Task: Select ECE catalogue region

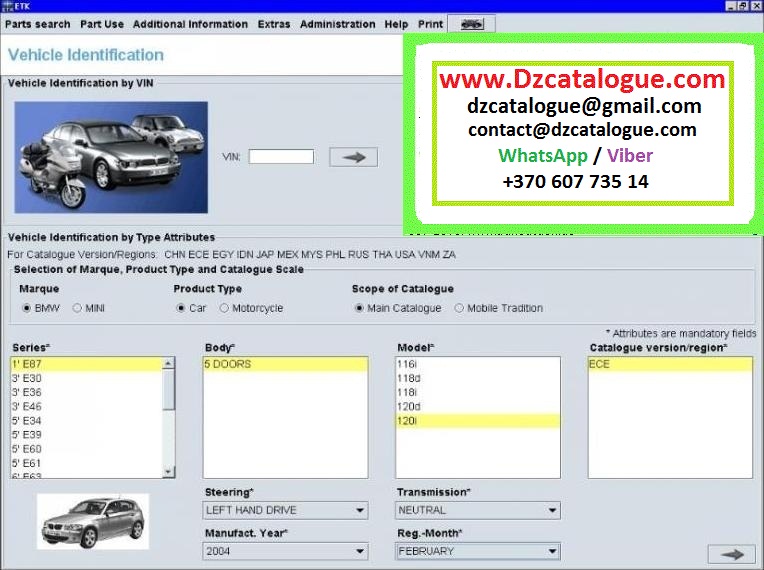Action: (670, 364)
